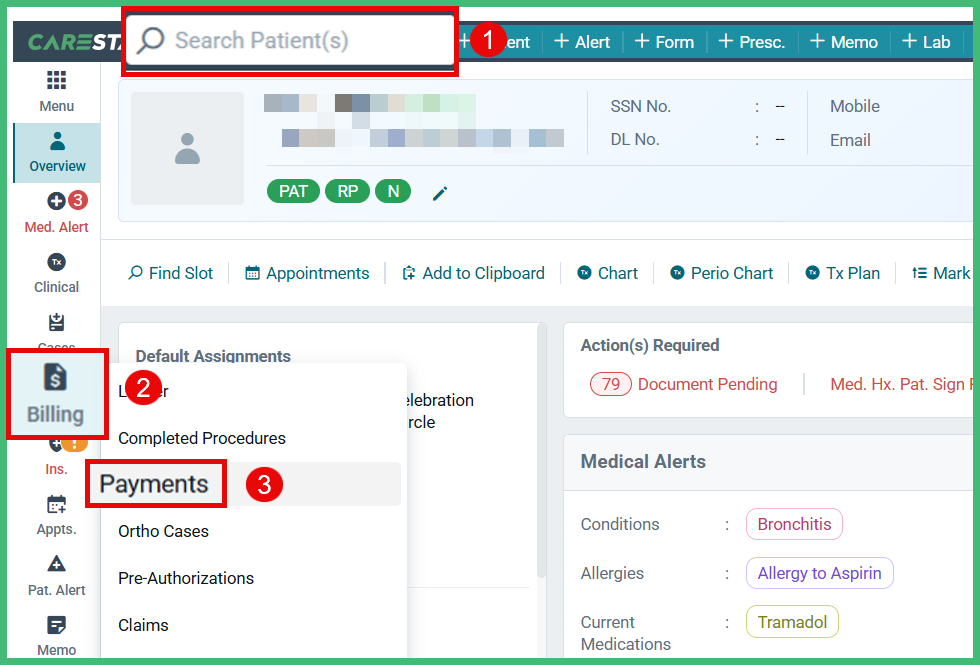Open Appts. from the sidebar
The image size is (980, 665).
tap(56, 515)
